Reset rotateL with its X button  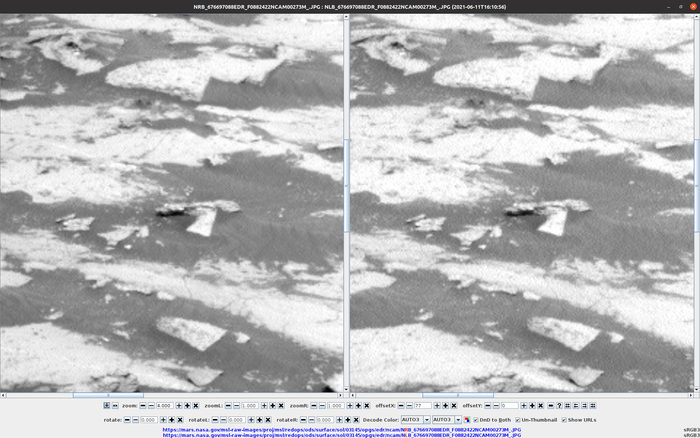pyautogui.click(x=268, y=420)
